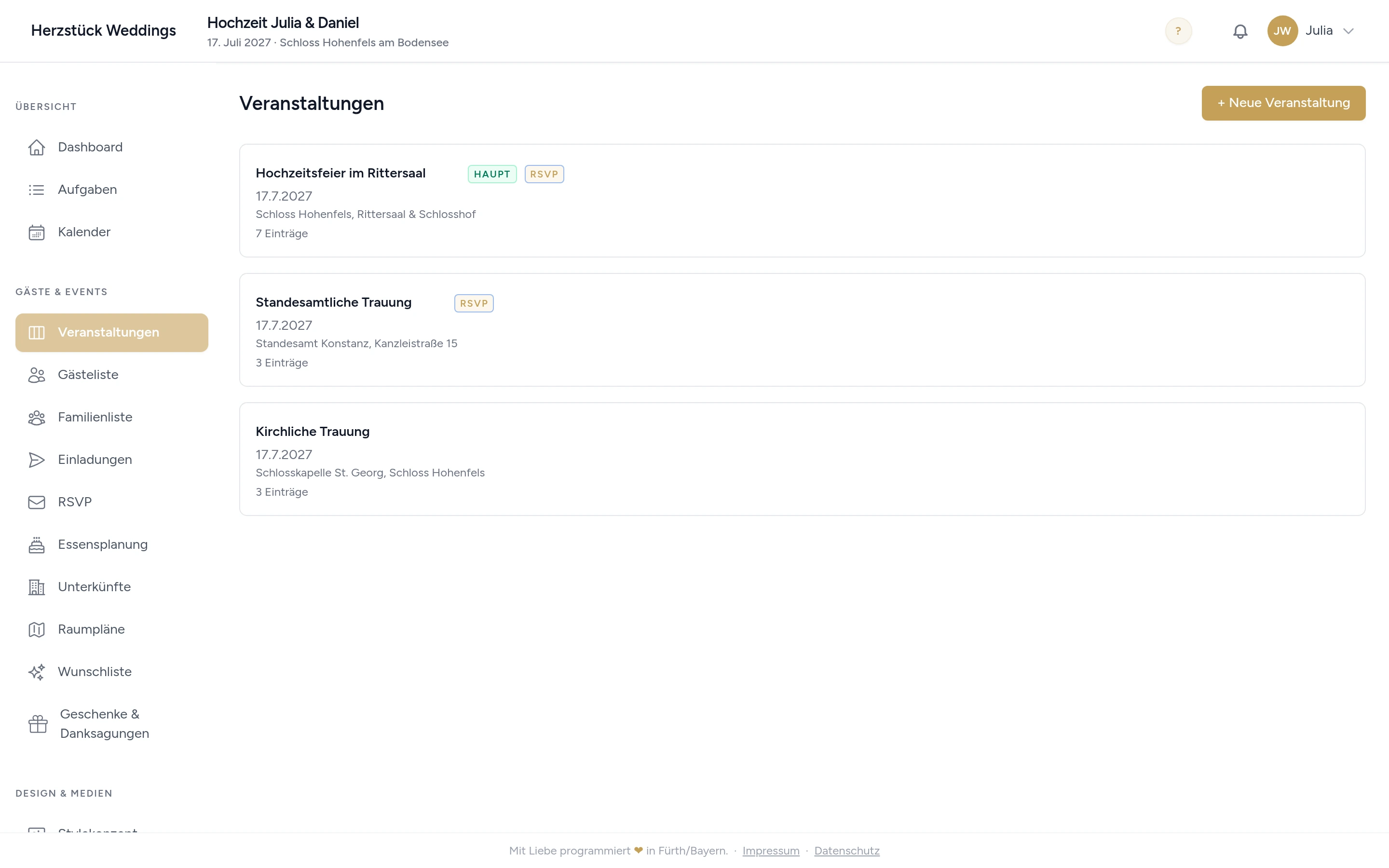1389x868 pixels.
Task: Open notifications bell icon
Action: 1240,31
